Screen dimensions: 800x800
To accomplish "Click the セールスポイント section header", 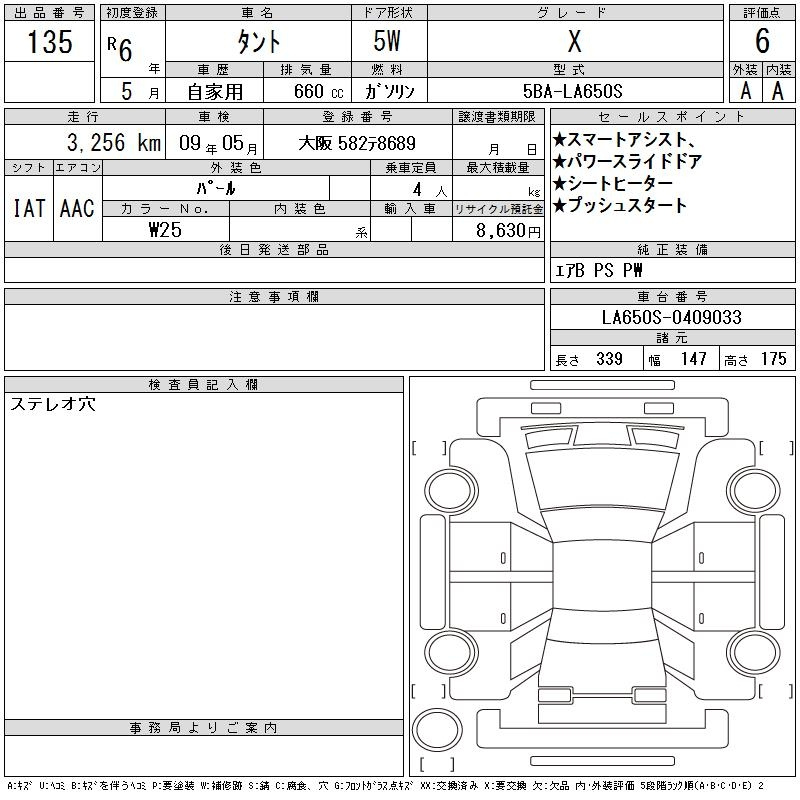I will point(672,117).
